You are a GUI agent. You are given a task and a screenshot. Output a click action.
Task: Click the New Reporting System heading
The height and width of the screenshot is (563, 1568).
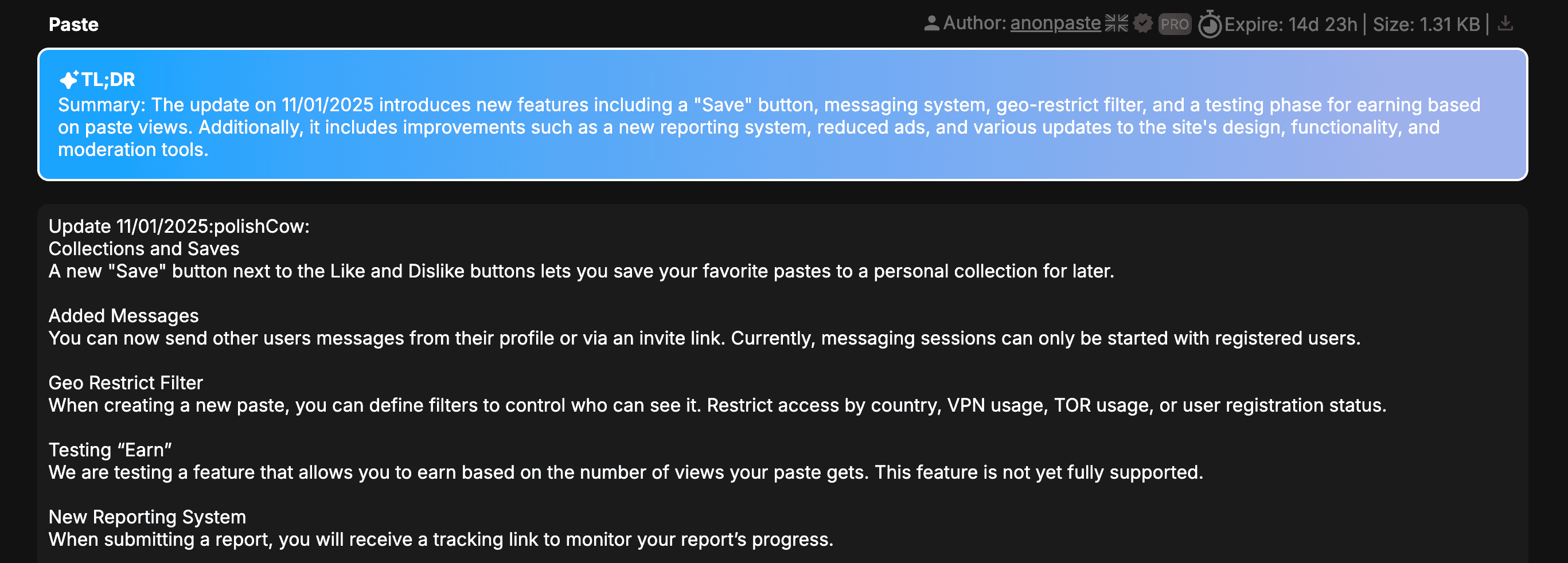point(147,517)
